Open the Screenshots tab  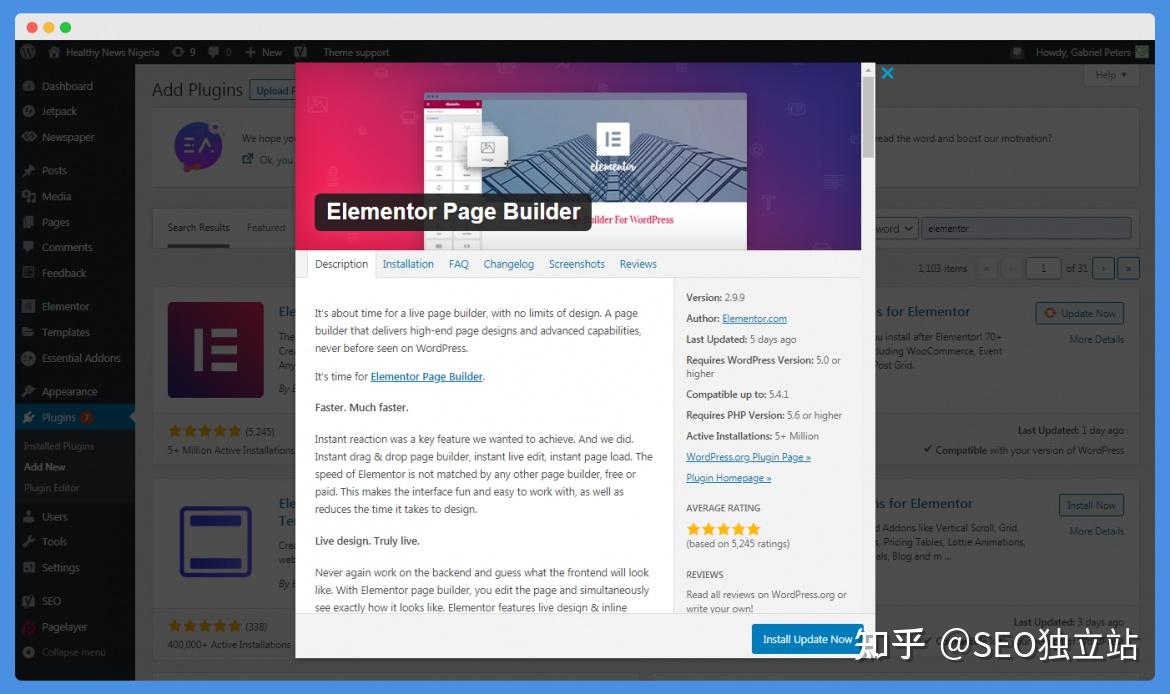(577, 264)
